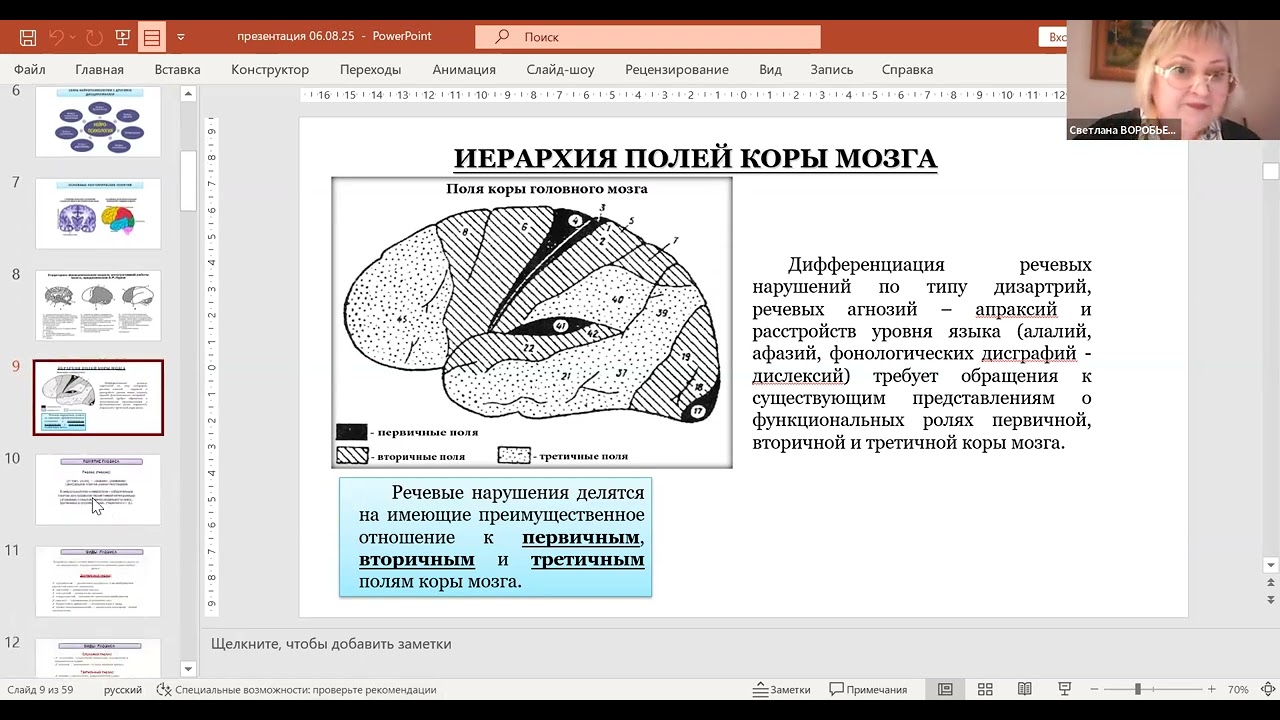The image size is (1280, 720).
Task: Select slide 8 thumbnail
Action: tap(98, 305)
